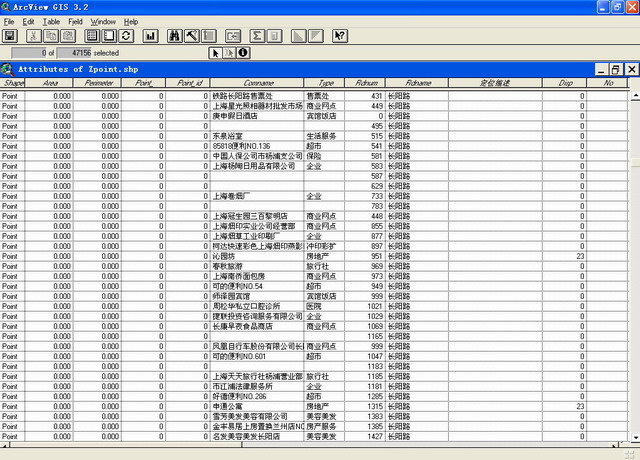Click the Paste toolbar icon

click(x=68, y=36)
